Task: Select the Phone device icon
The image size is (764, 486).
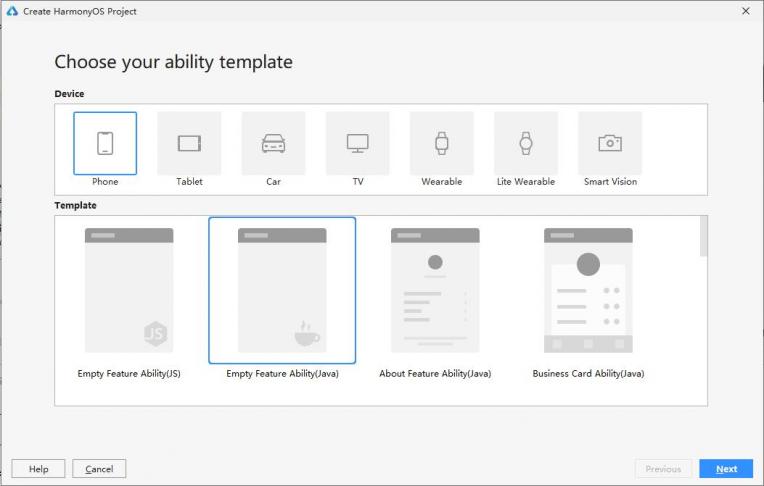Action: tap(105, 143)
